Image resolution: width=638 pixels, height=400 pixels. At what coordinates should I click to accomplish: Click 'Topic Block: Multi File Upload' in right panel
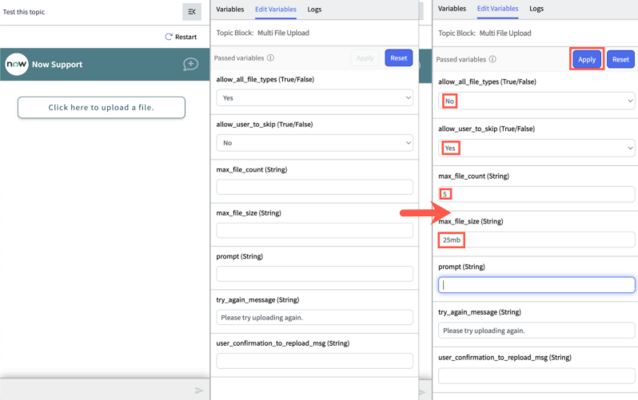[484, 33]
